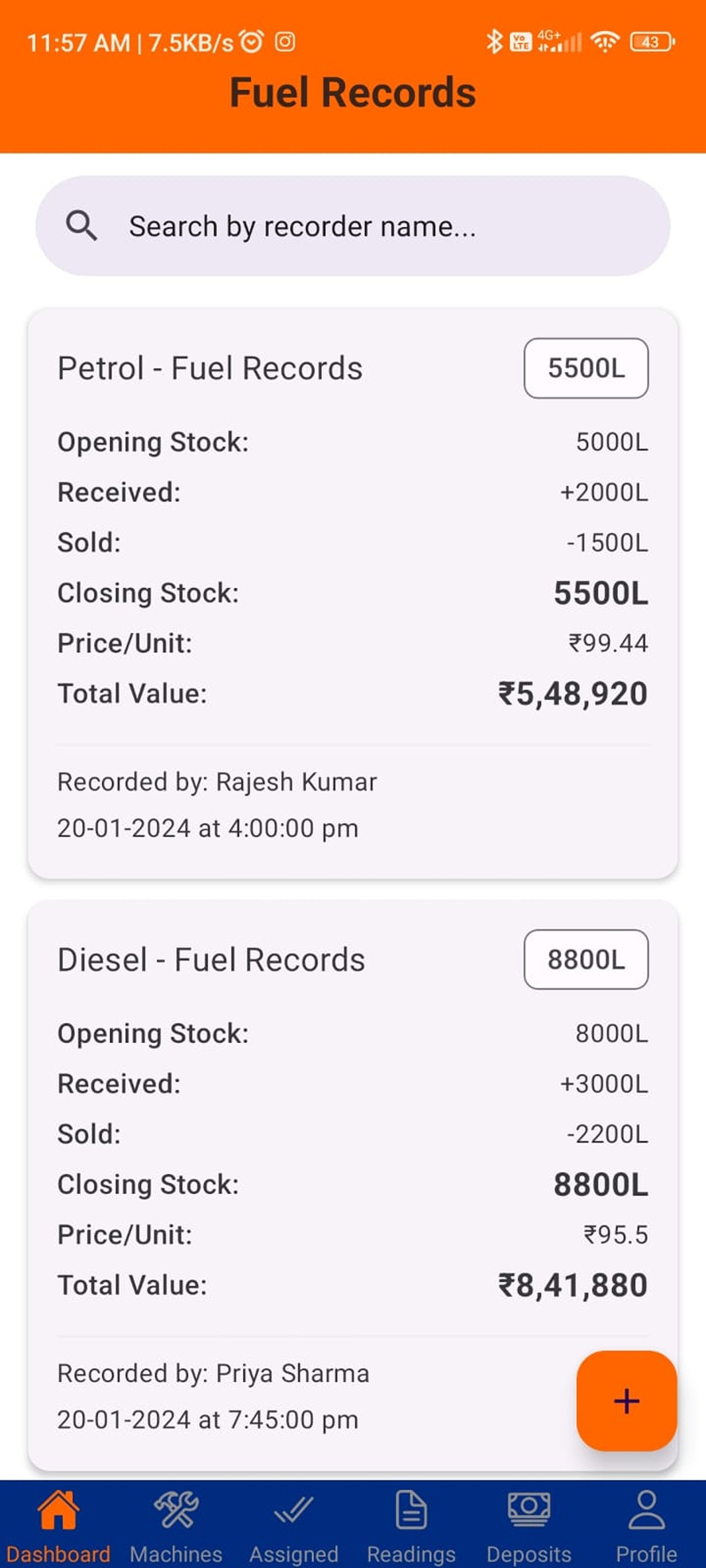Tap the Bluetooth status icon
Viewport: 706px width, 1568px height.
[x=494, y=42]
